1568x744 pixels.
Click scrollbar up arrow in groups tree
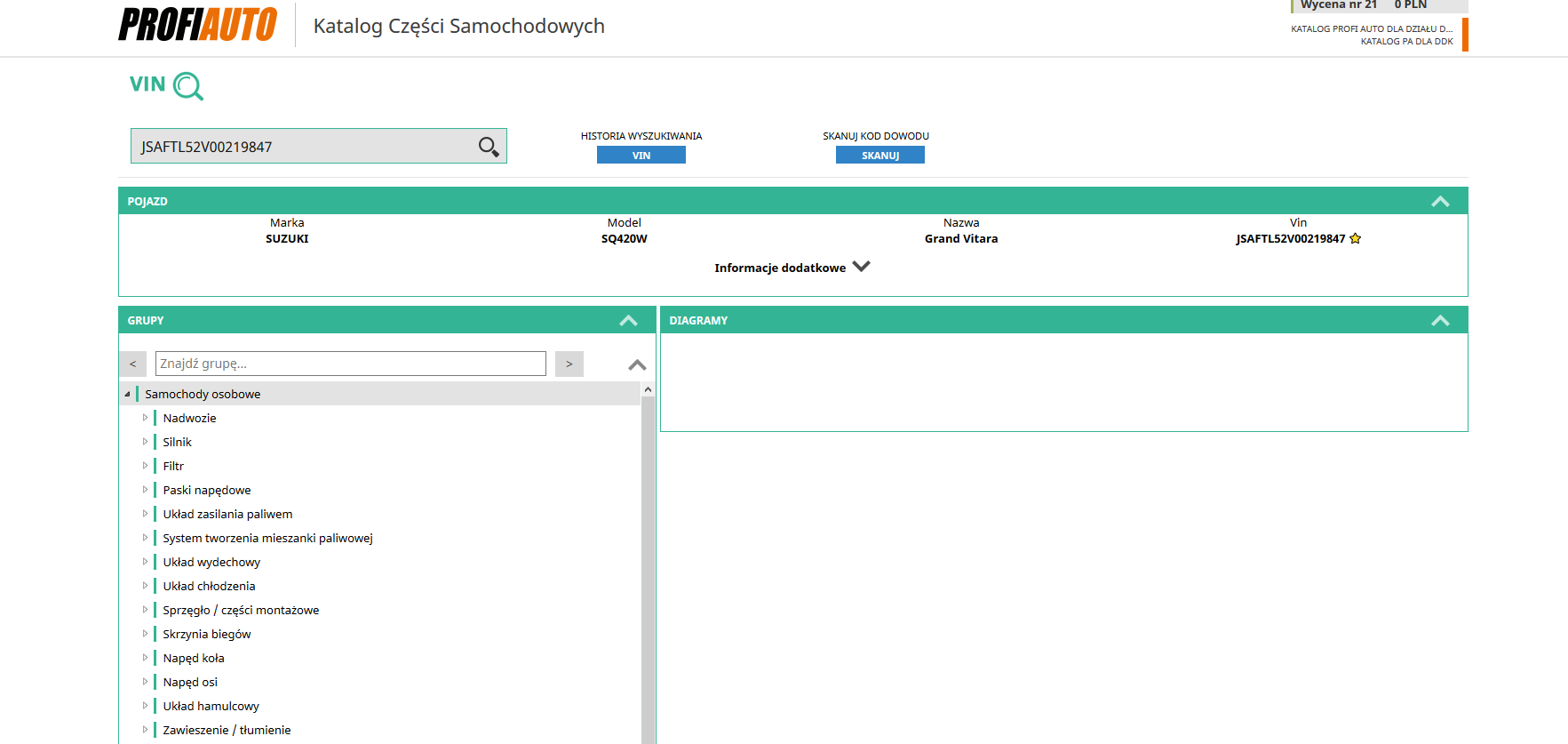[648, 389]
